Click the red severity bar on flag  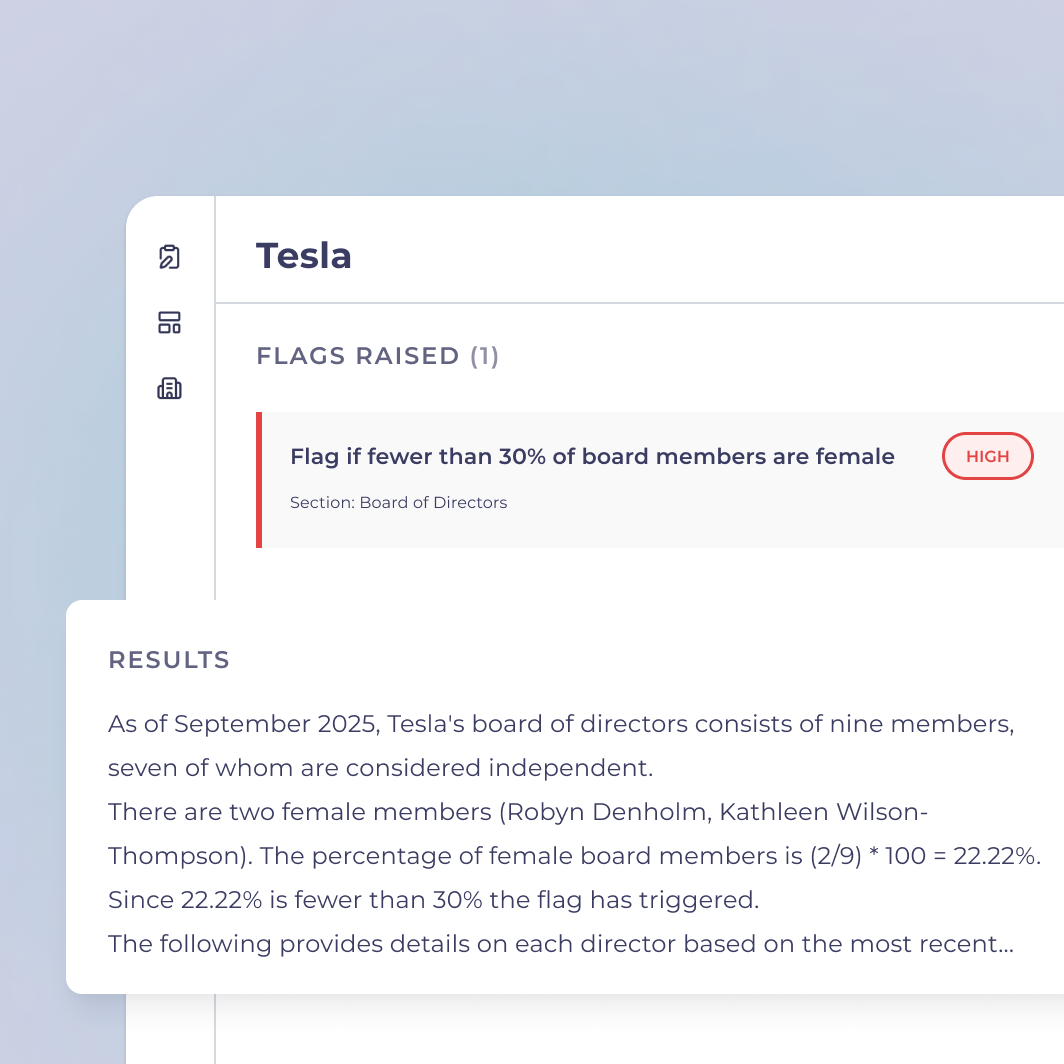259,480
